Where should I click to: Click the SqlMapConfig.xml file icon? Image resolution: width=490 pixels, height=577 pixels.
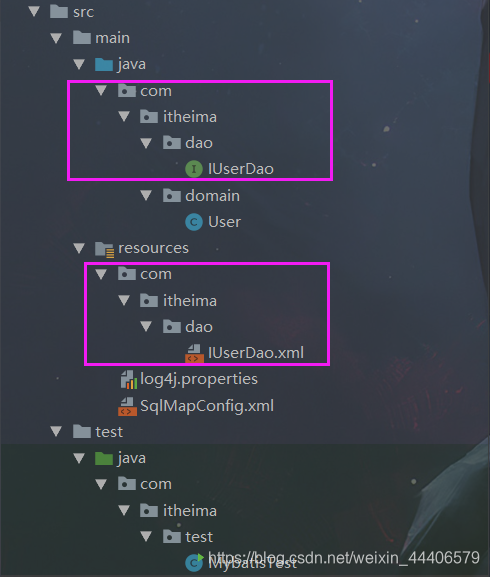coord(127,406)
